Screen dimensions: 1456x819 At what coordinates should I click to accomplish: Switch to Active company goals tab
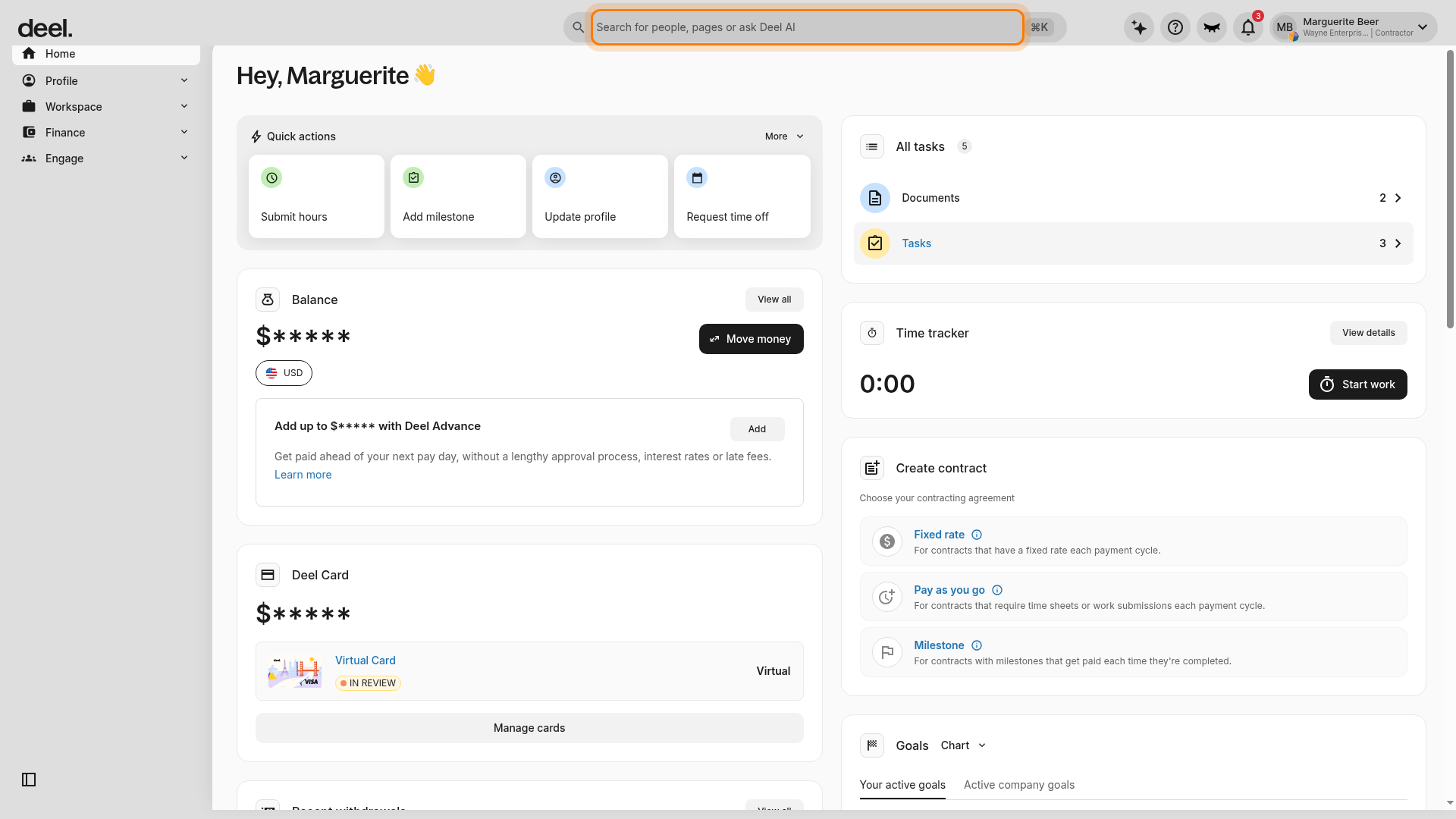point(1019,785)
